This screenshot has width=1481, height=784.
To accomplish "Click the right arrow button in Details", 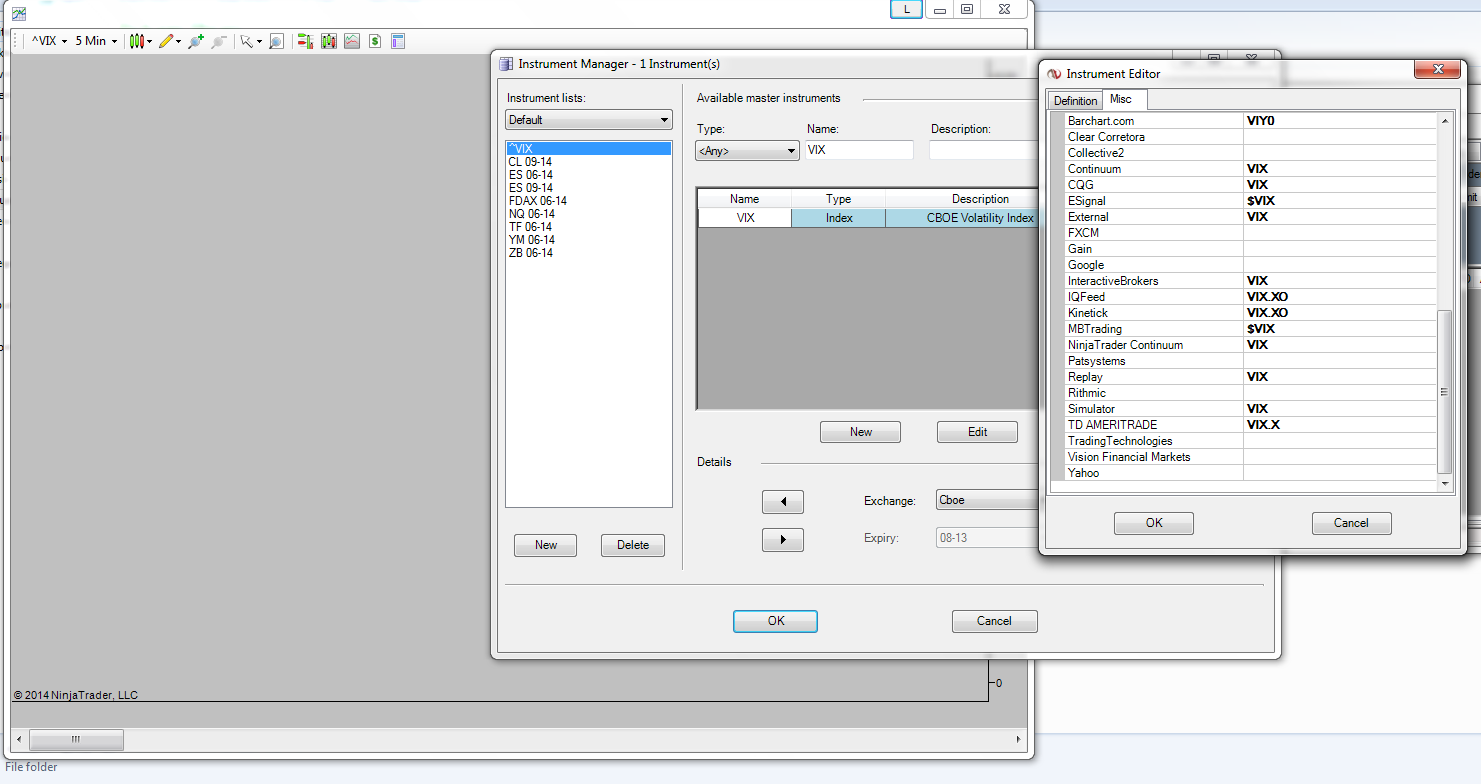I will [783, 540].
